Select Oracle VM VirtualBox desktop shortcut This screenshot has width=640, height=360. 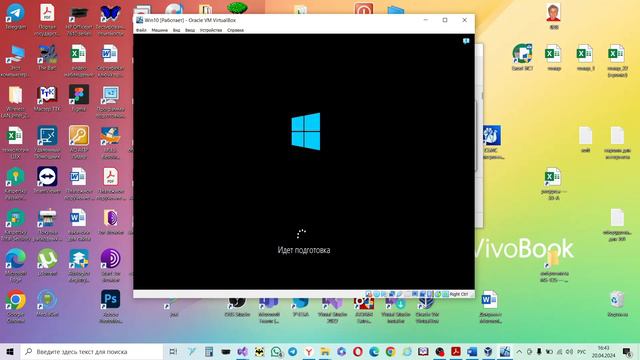point(427,310)
